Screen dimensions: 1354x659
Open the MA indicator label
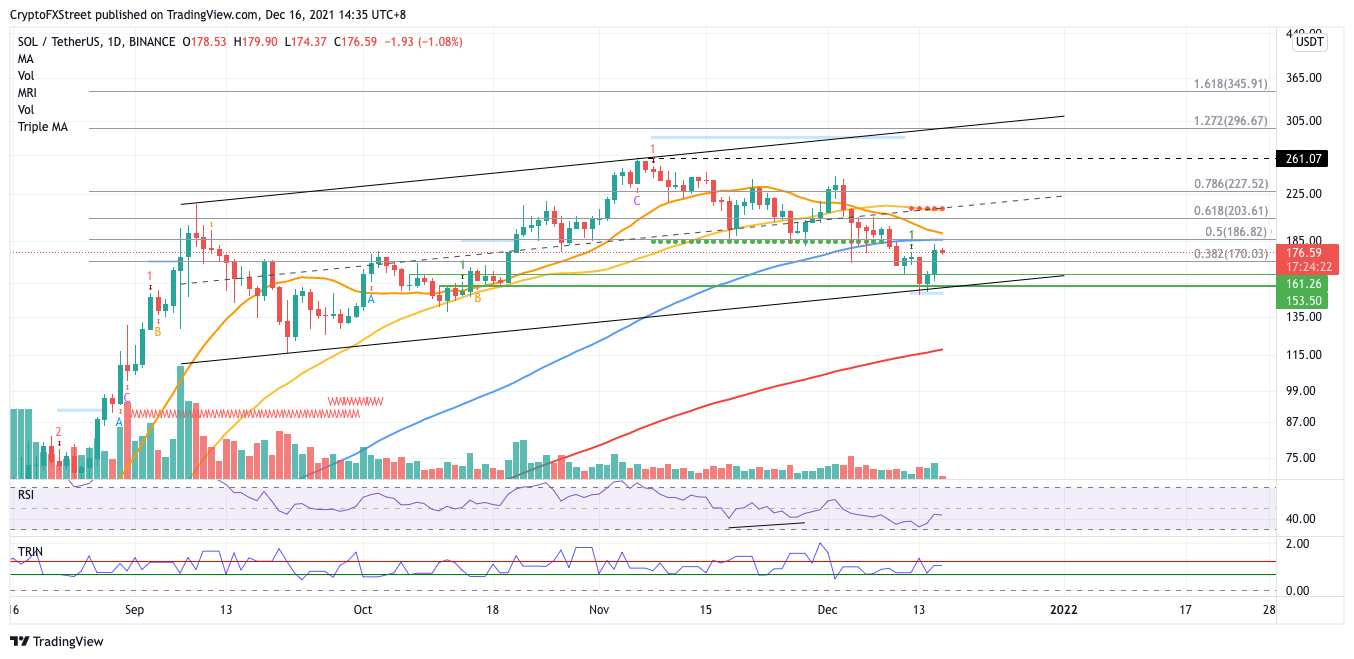(26, 60)
